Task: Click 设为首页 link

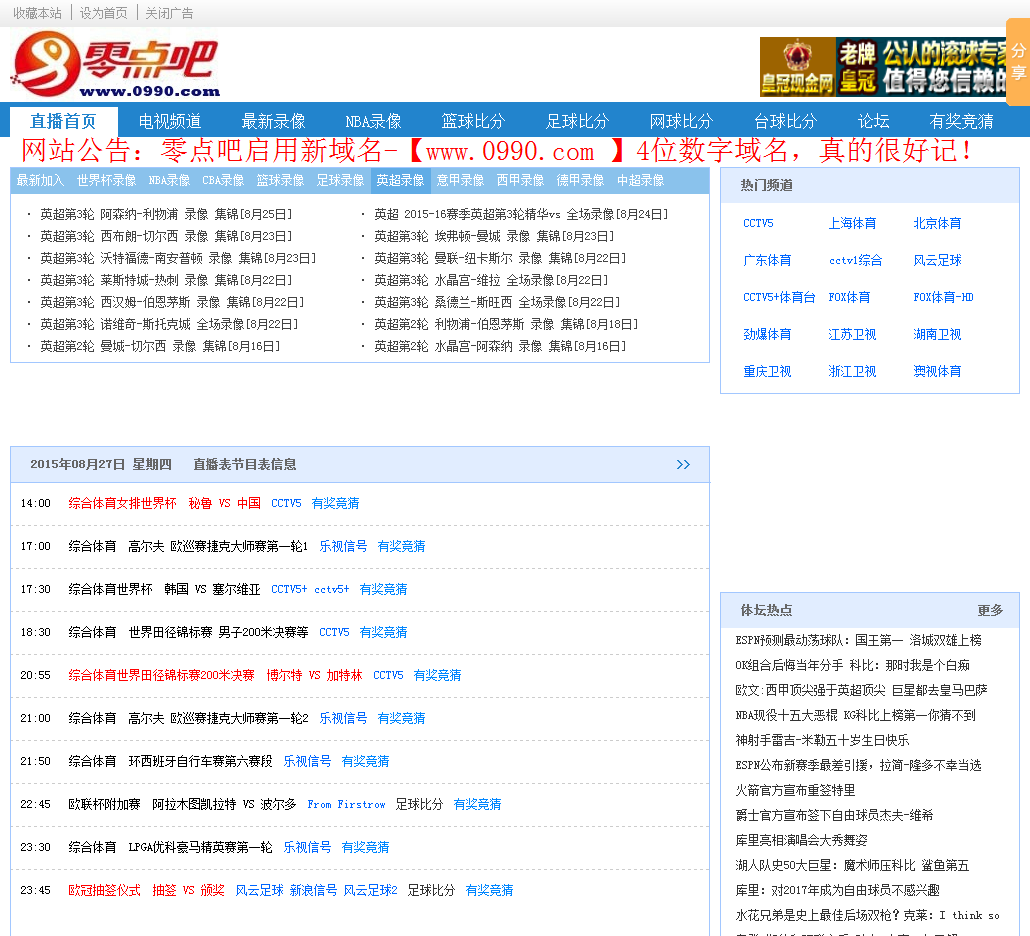Action: pos(104,13)
